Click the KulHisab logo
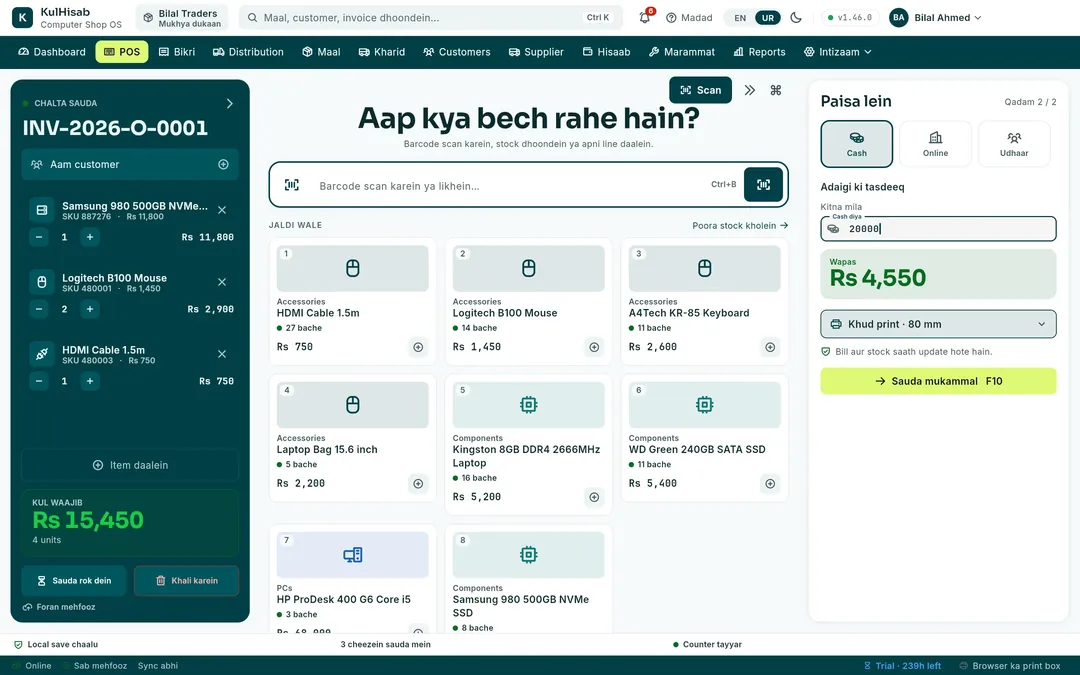The width and height of the screenshot is (1080, 675). (x=23, y=18)
